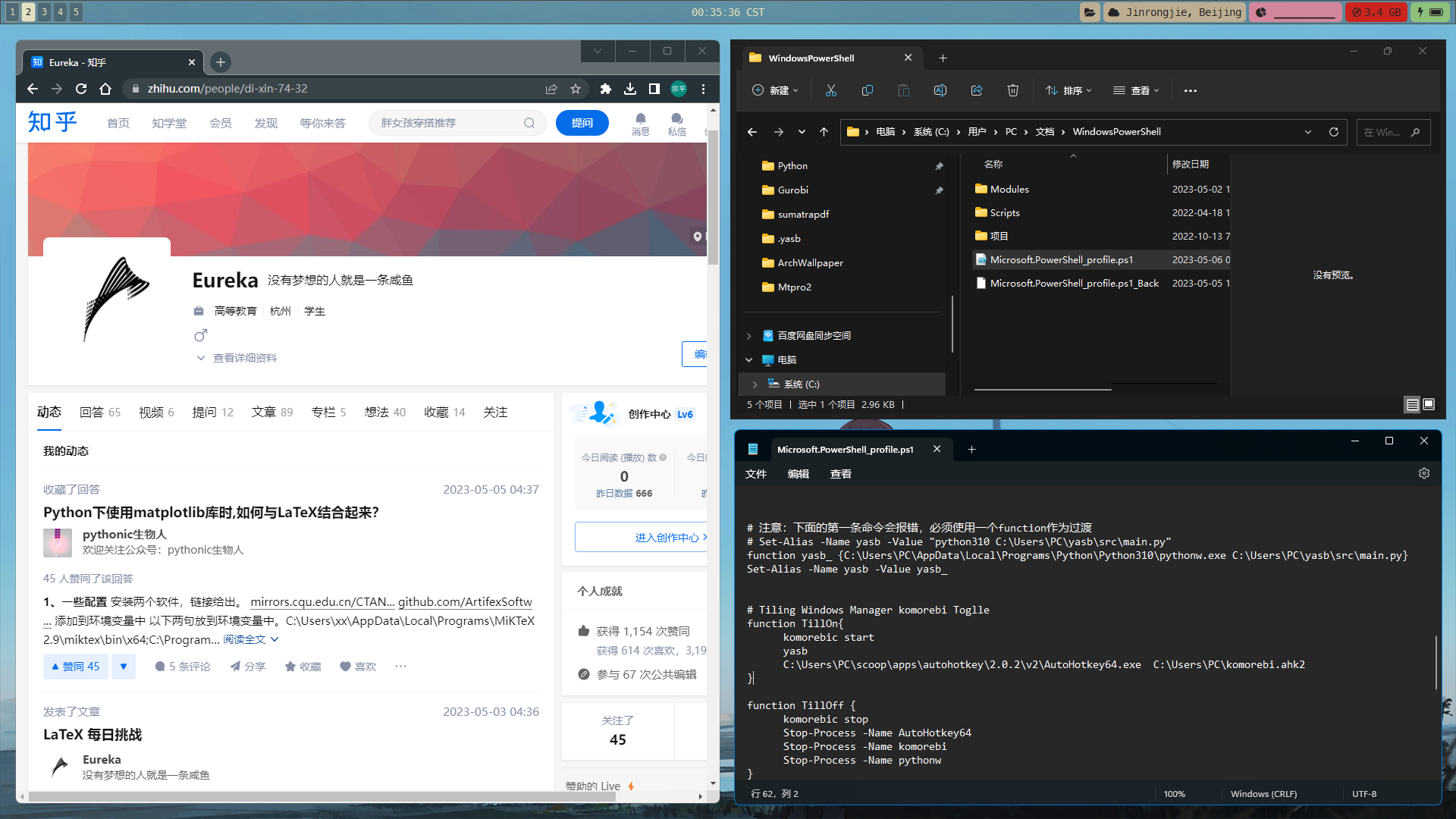Bookmark the Zhihu page with the star icon
This screenshot has width=1456, height=819.
pos(576,89)
